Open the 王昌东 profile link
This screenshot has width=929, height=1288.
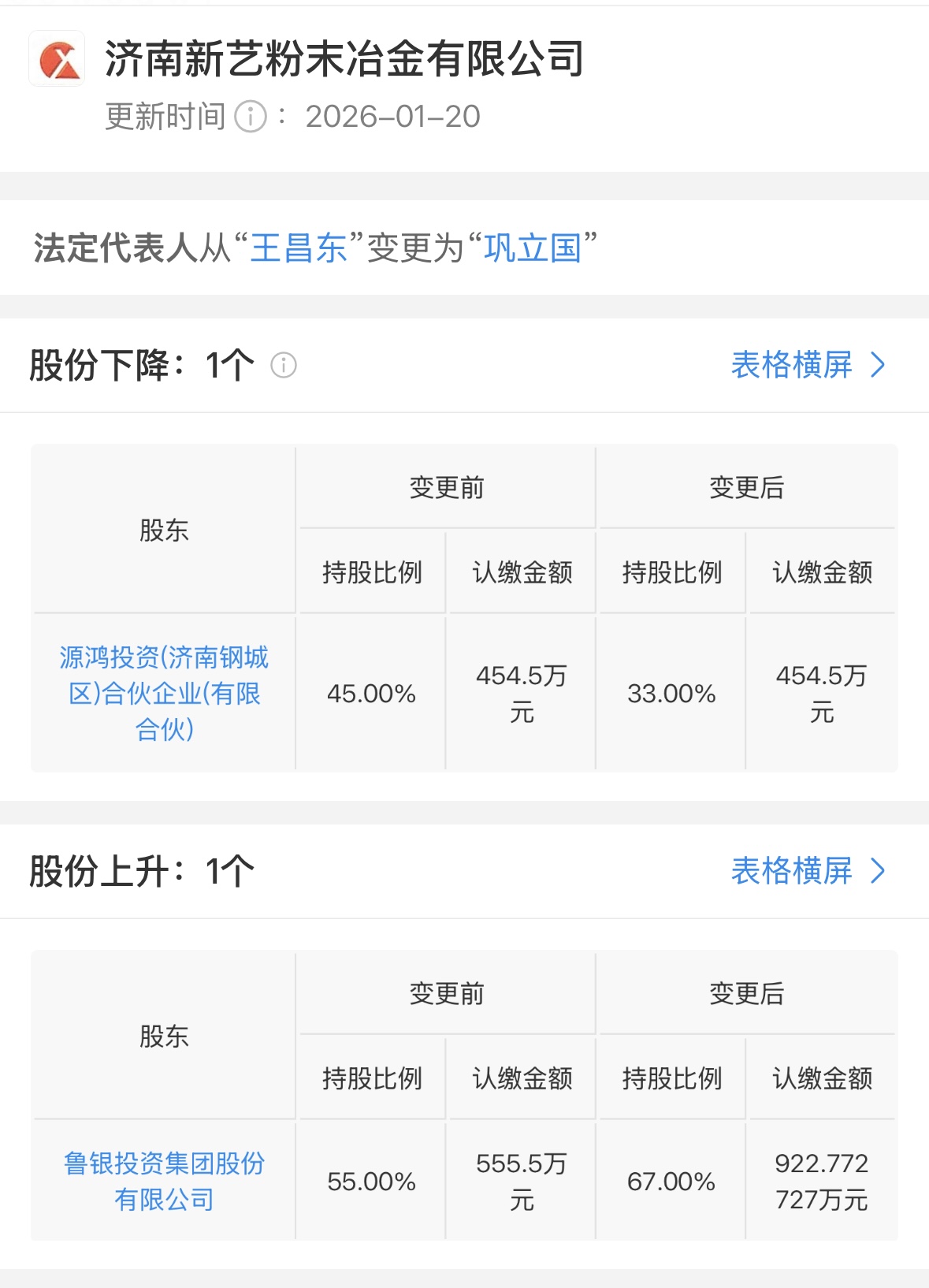click(299, 248)
